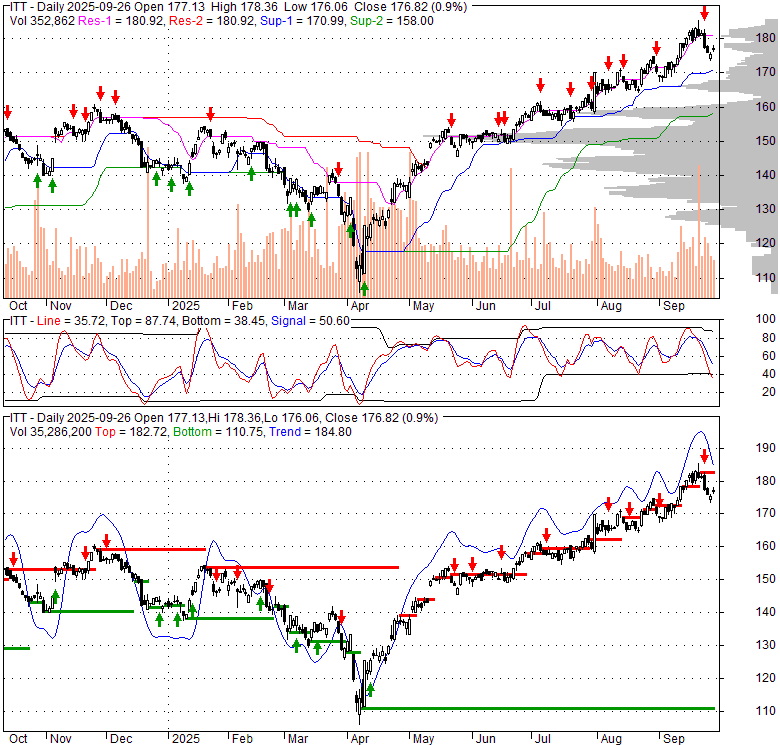780x745 pixels.
Task: Click the 2025 label on the upper chart time axis
Action: pyautogui.click(x=186, y=306)
